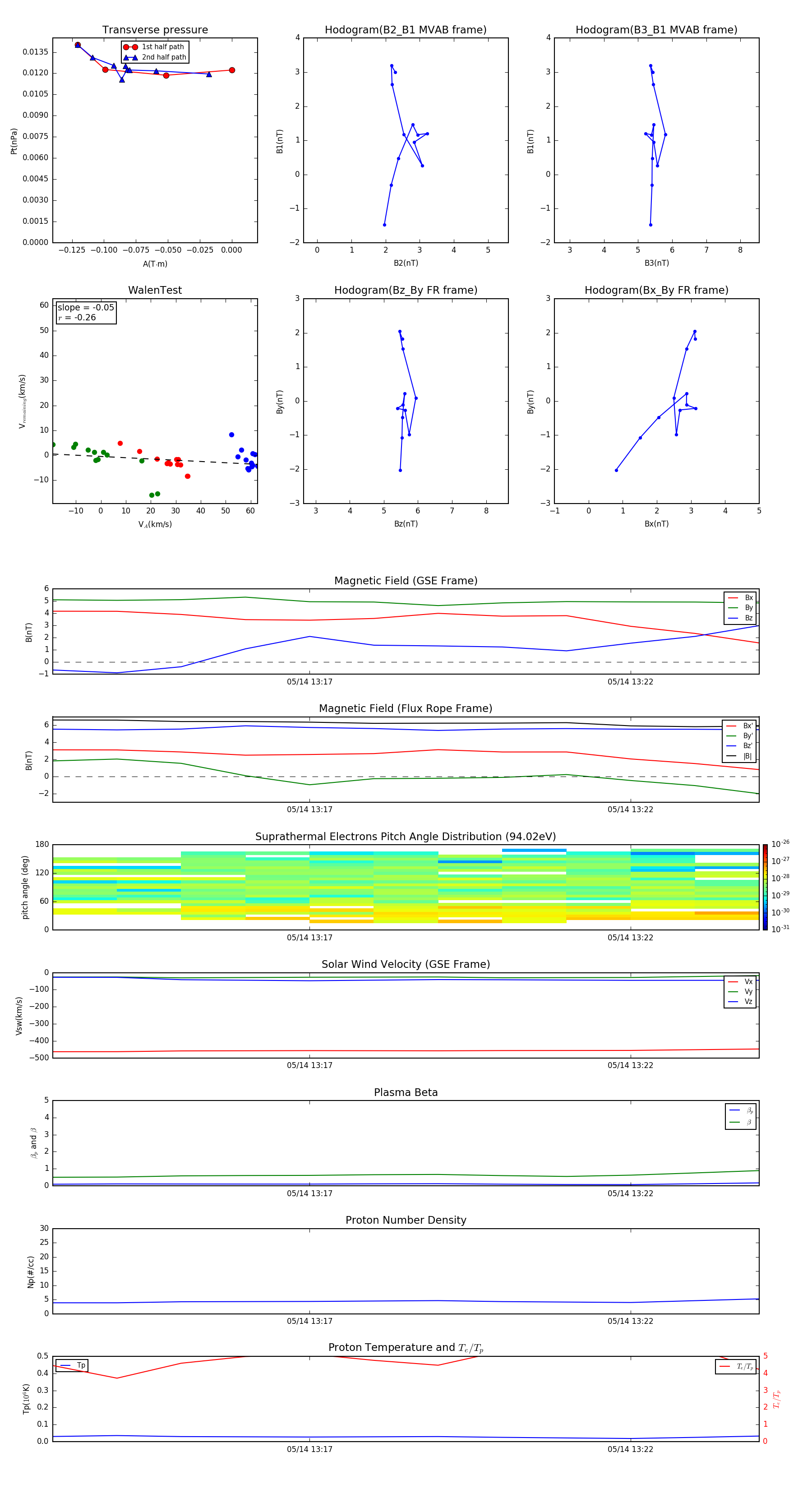Click the Magnetic Field (Flux Rope Frame) title

405,709
